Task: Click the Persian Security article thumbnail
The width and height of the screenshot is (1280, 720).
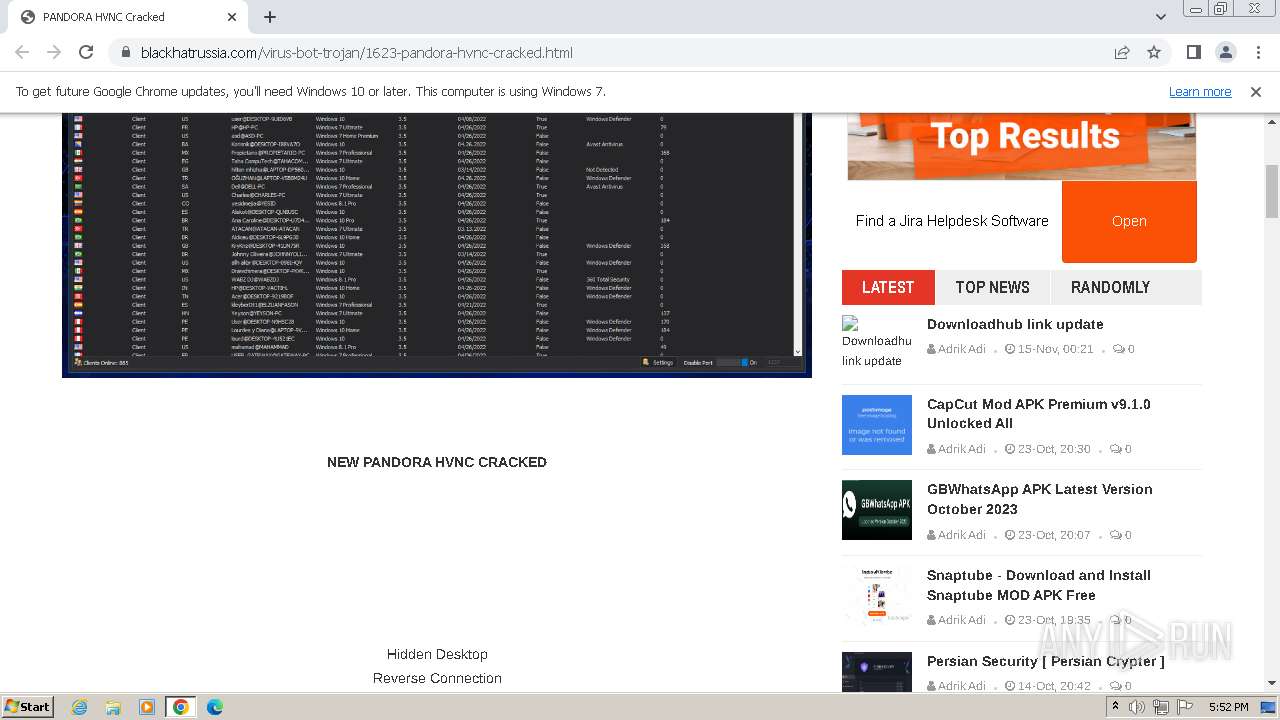Action: click(x=877, y=672)
